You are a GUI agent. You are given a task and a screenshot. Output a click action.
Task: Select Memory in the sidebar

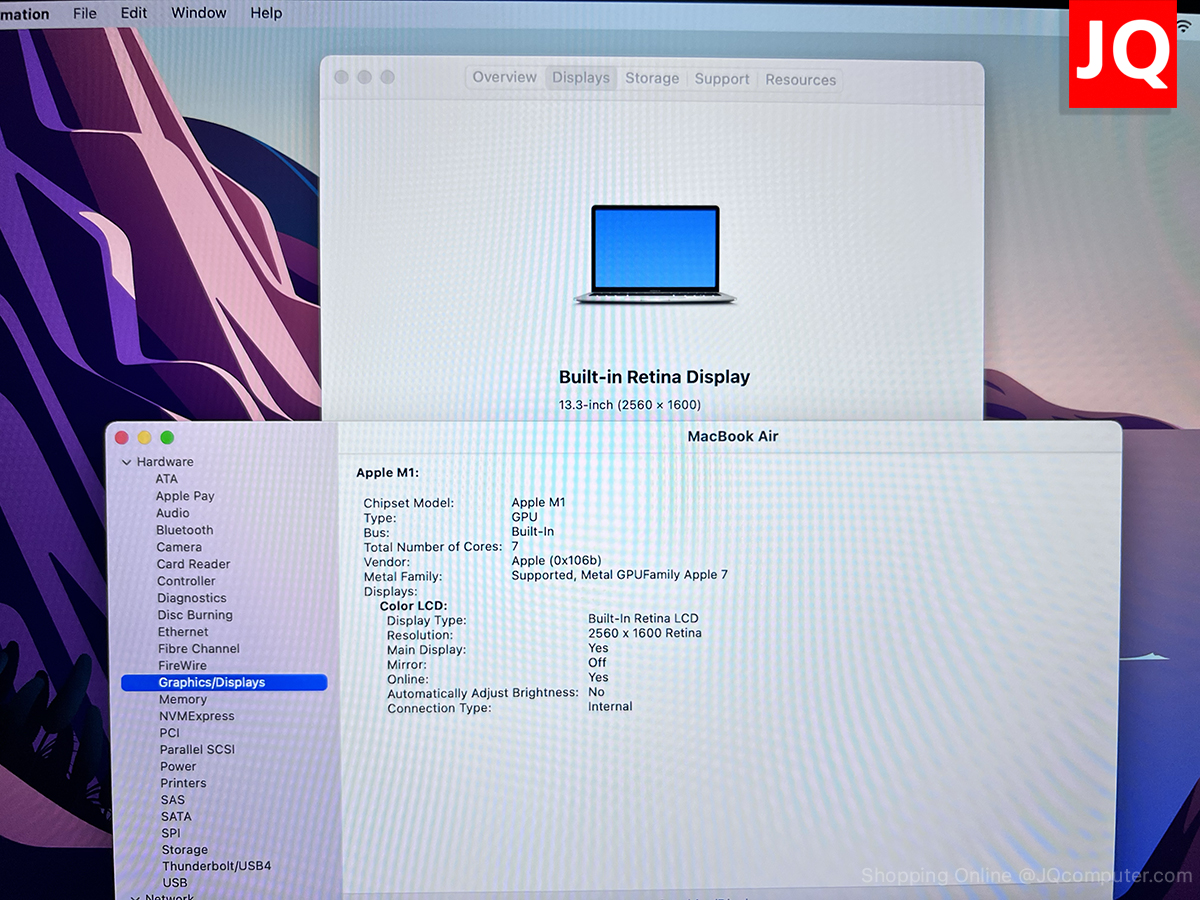pyautogui.click(x=183, y=700)
